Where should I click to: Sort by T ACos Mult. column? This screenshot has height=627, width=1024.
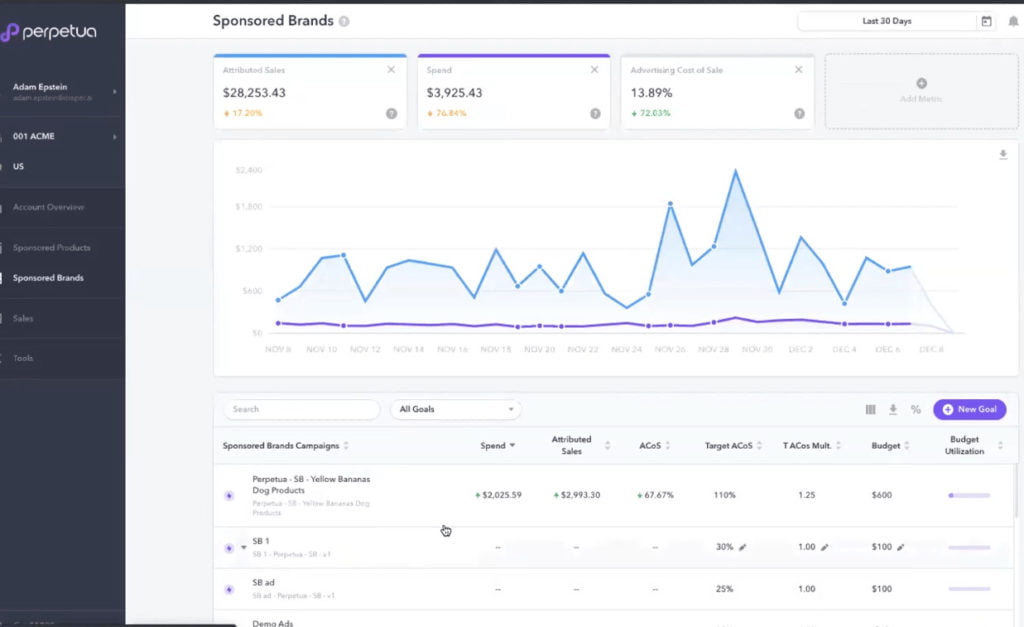coord(812,445)
